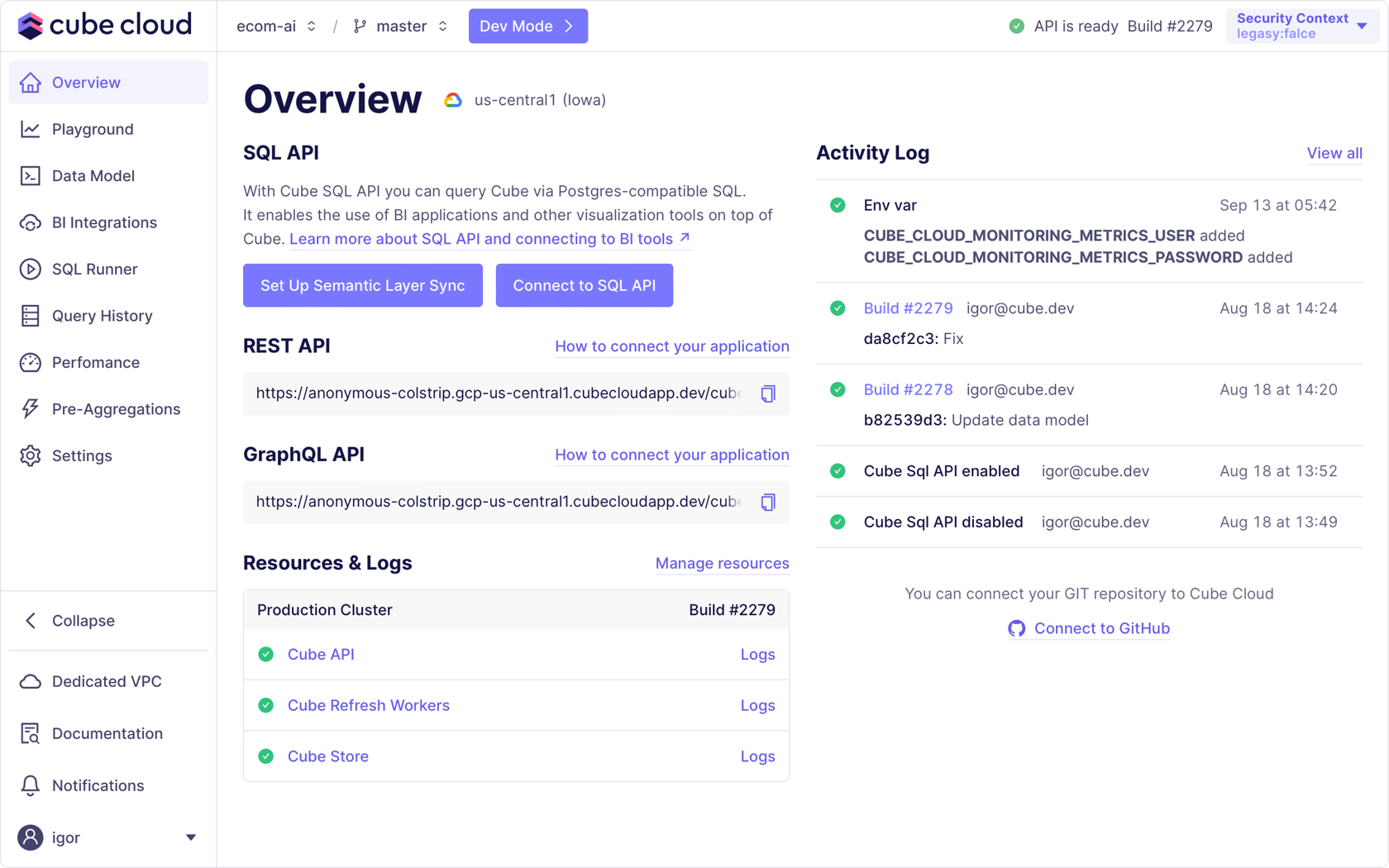Open the Cube API resource link
Image resolution: width=1389 pixels, height=868 pixels.
point(321,655)
